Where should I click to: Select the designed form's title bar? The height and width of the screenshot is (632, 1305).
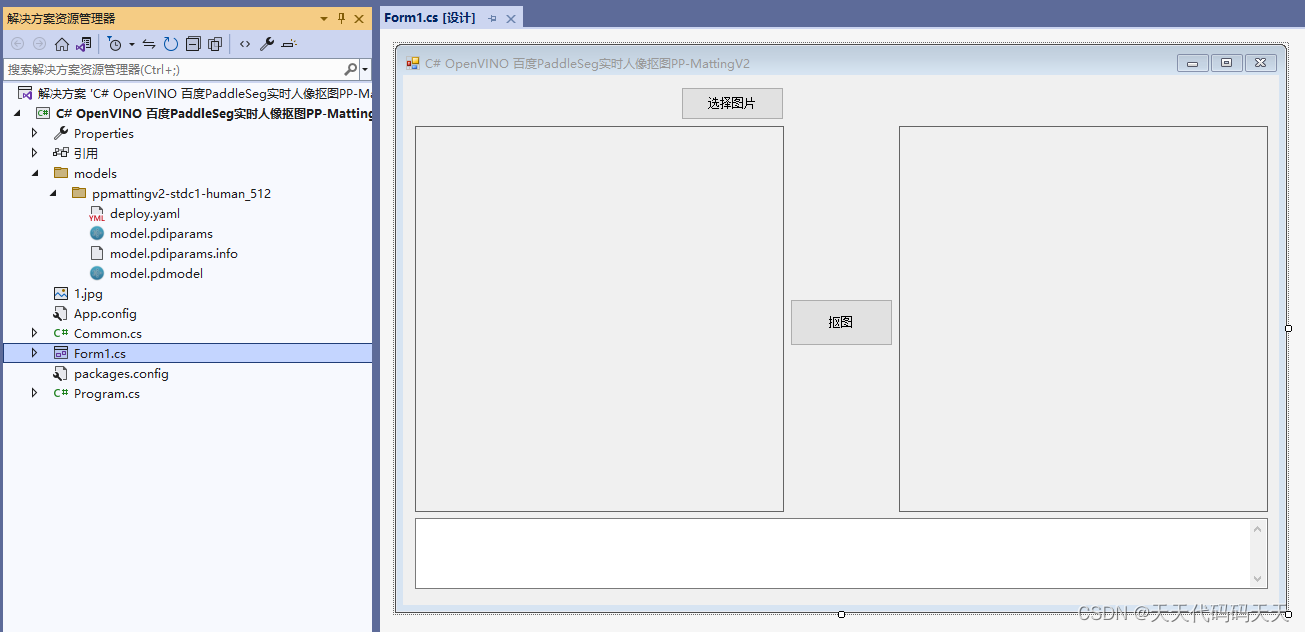pyautogui.click(x=839, y=63)
